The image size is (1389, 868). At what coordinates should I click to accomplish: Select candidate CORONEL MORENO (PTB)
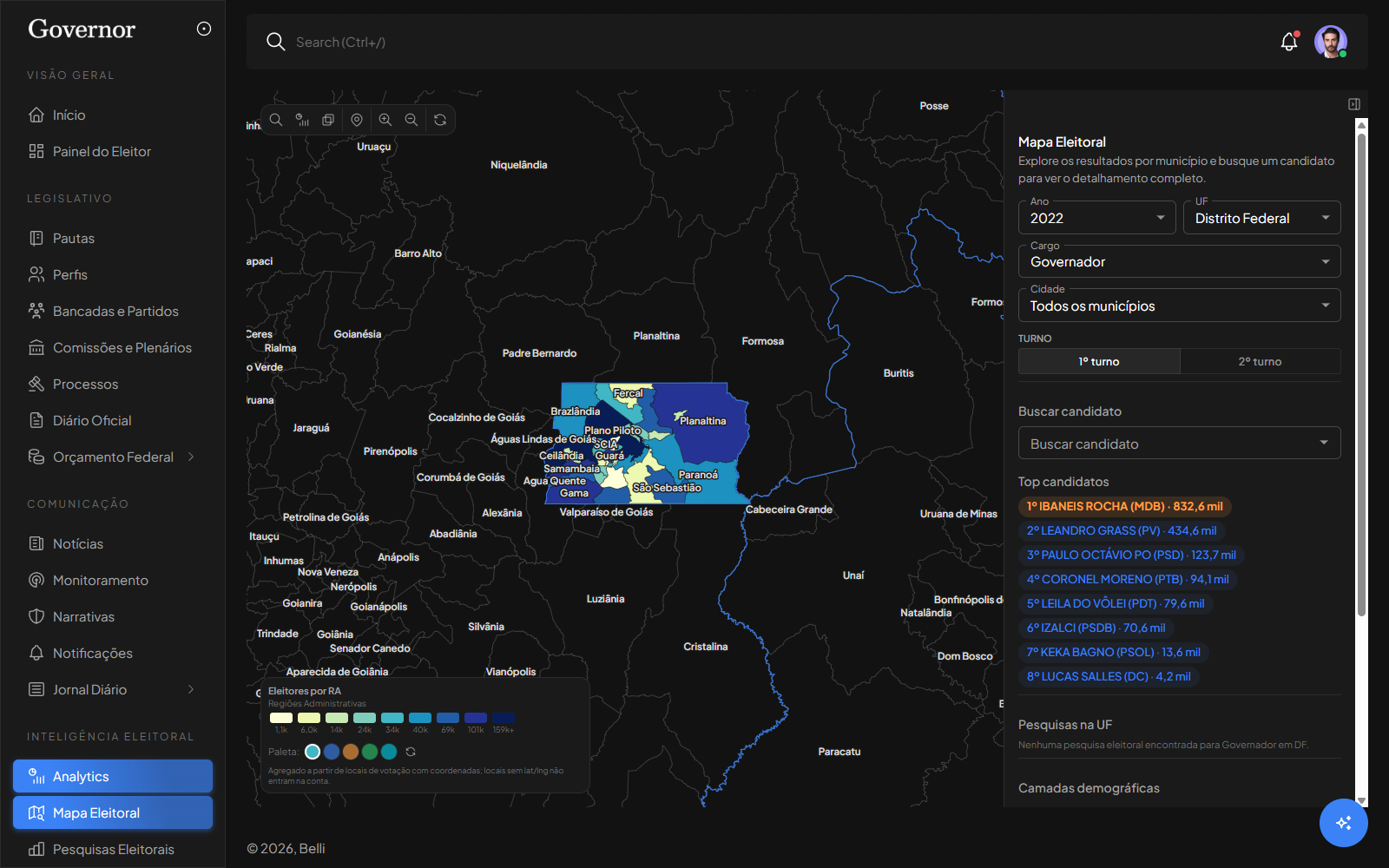1128,579
